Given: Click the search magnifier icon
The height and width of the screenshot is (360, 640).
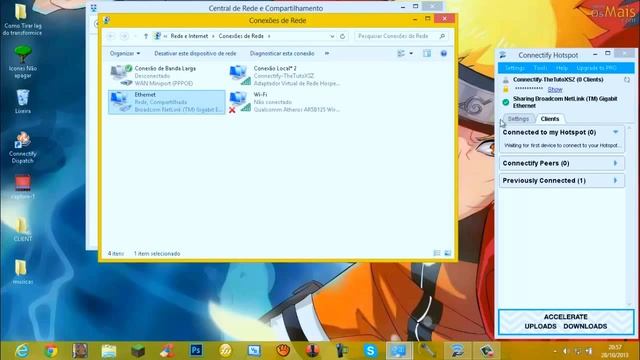Looking at the screenshot, I should [442, 36].
